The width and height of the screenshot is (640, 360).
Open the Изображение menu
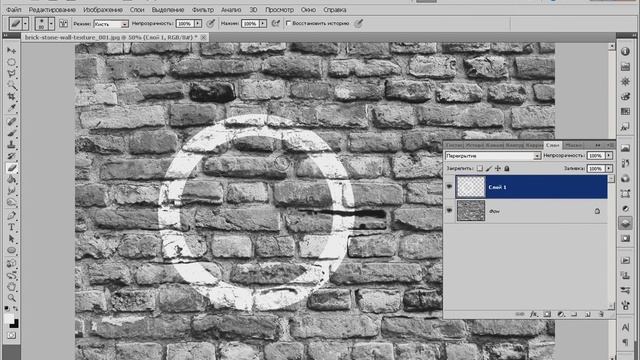[x=102, y=9]
